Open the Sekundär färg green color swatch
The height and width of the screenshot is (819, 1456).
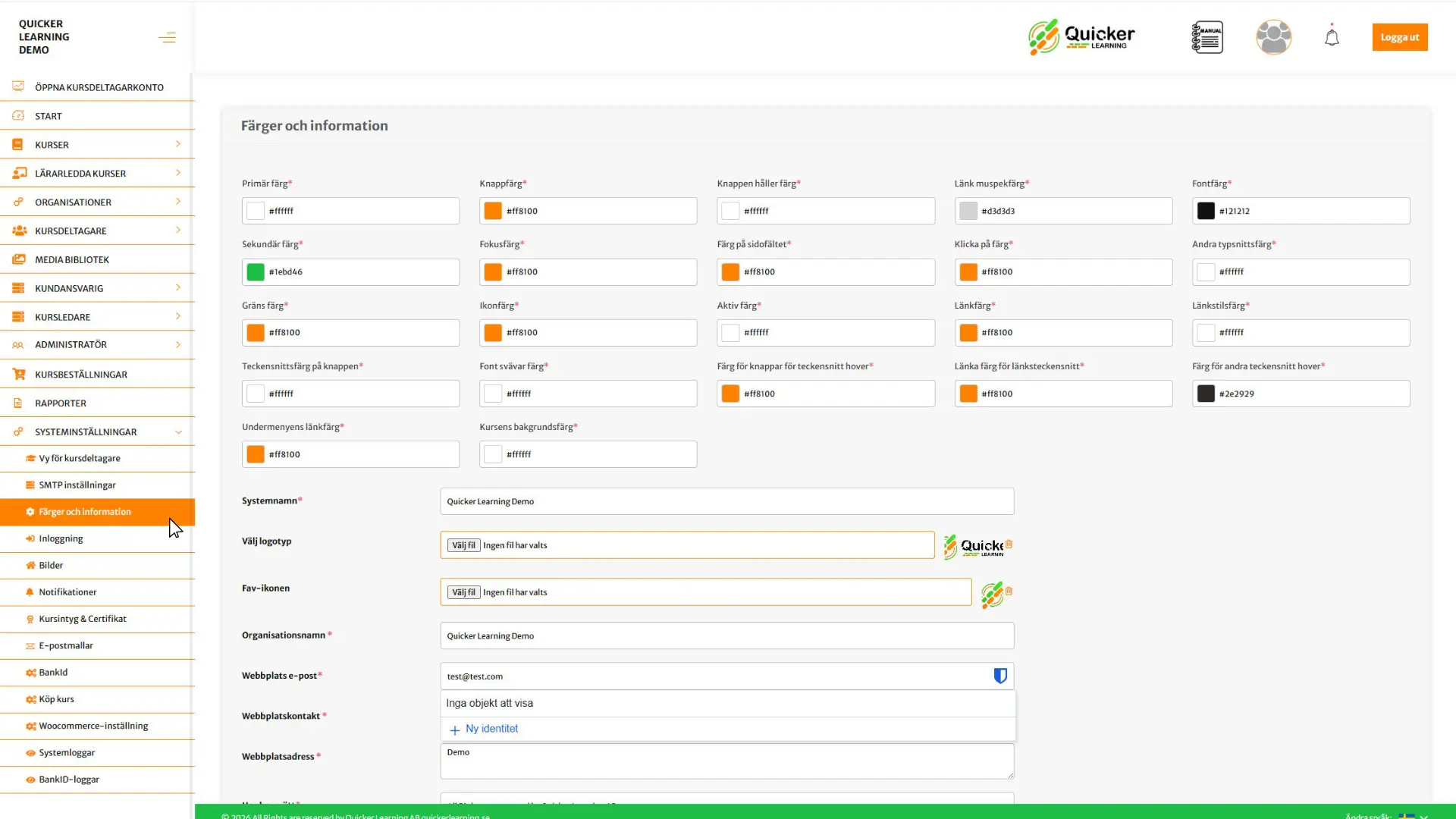tap(256, 271)
